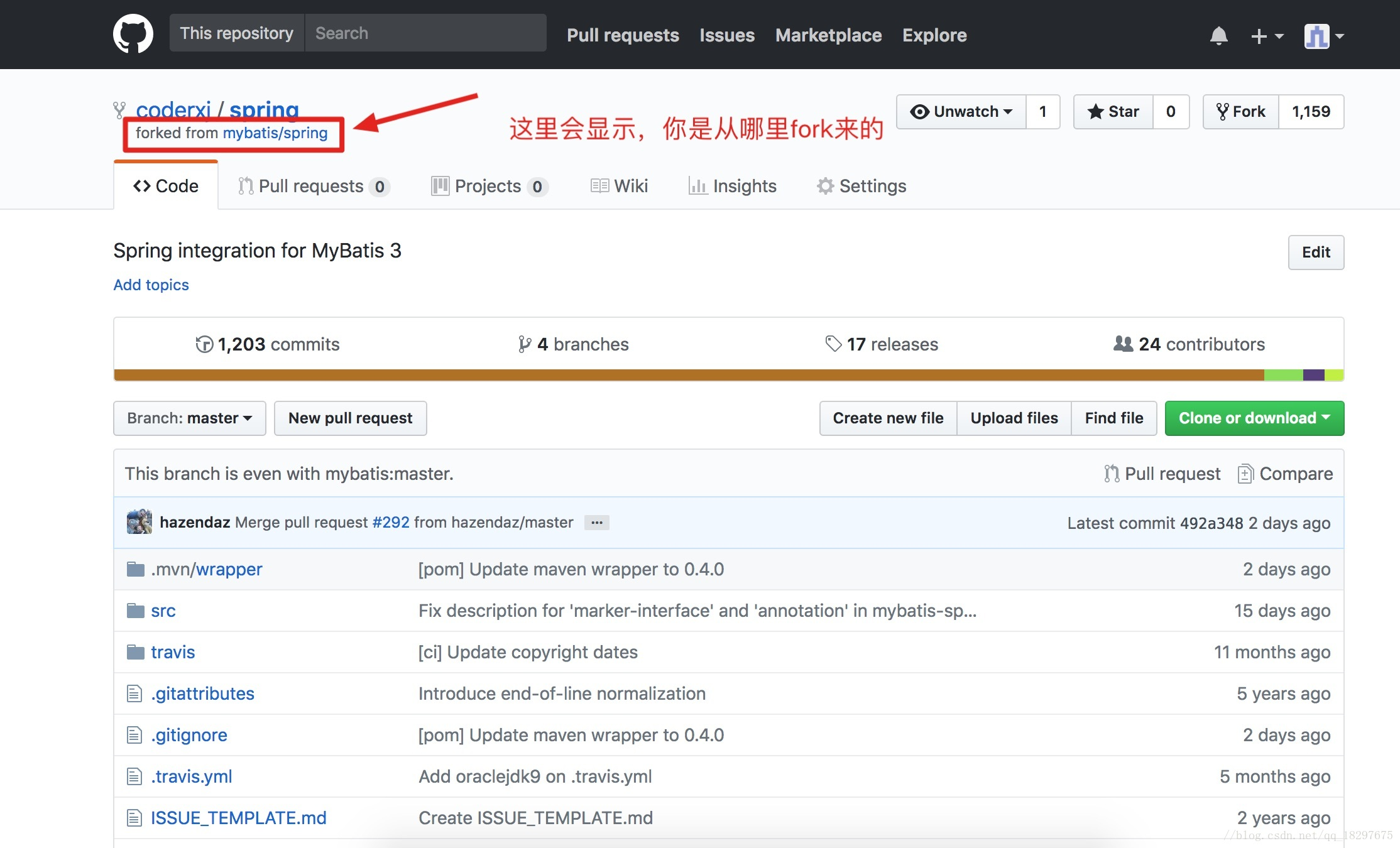The width and height of the screenshot is (1400, 848).
Task: Open the Unwatch notification menu
Action: click(x=961, y=112)
